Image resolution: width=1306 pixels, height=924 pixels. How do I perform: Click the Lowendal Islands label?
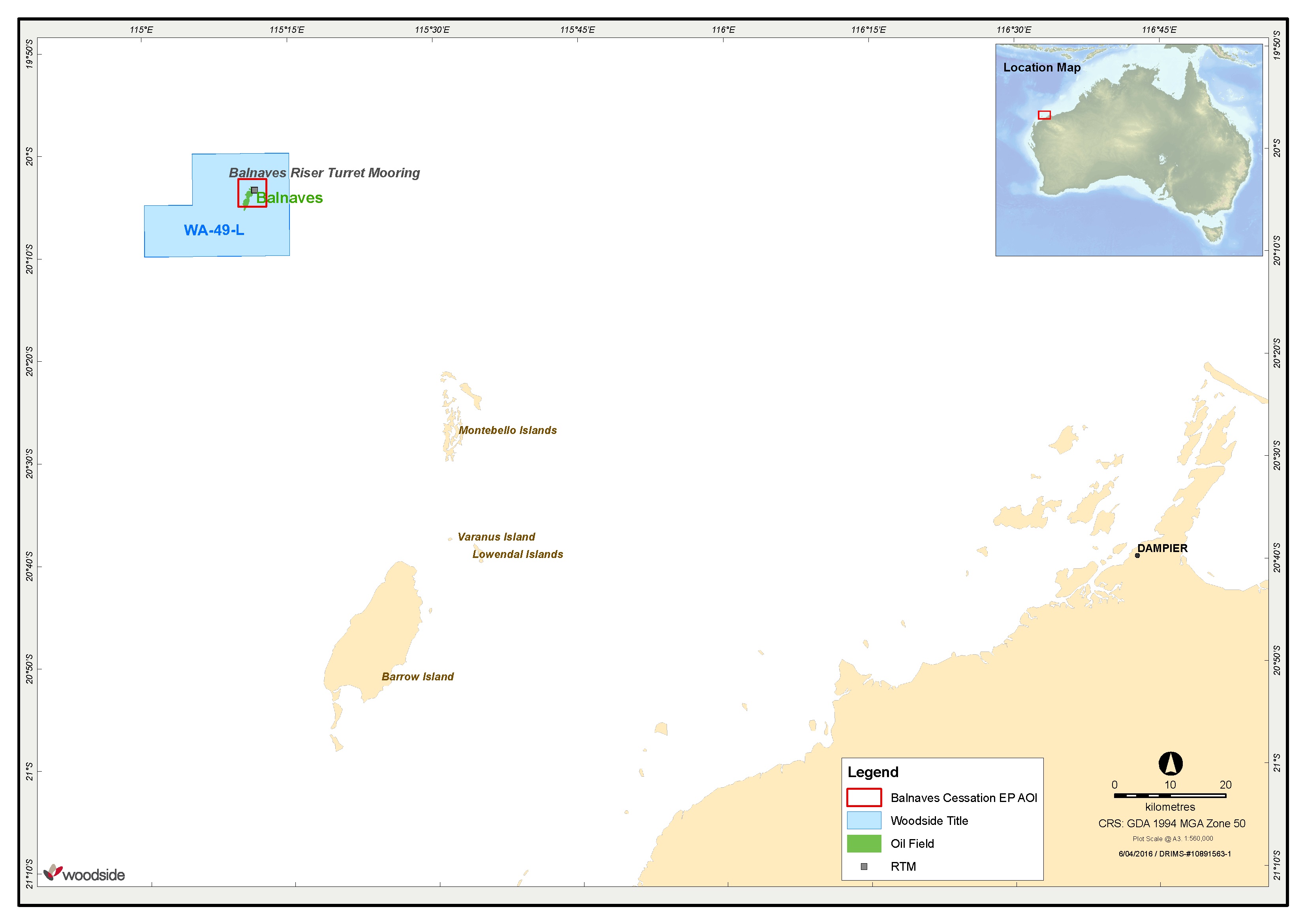[x=517, y=554]
